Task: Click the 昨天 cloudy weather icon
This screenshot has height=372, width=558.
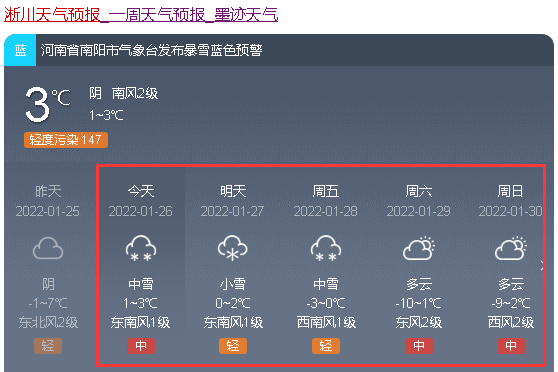Action: pyautogui.click(x=48, y=248)
